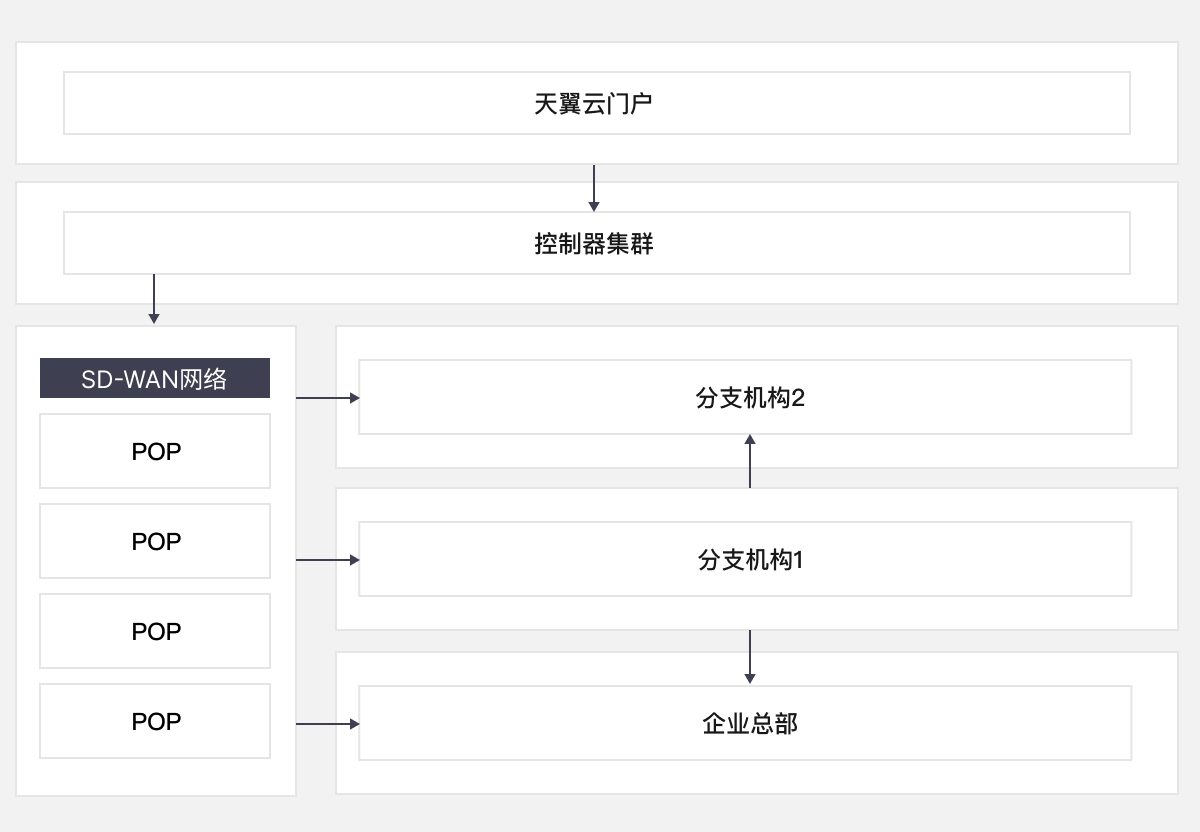Click the 分支机构2 outer container
The width and height of the screenshot is (1200, 832).
tap(1000, 340)
